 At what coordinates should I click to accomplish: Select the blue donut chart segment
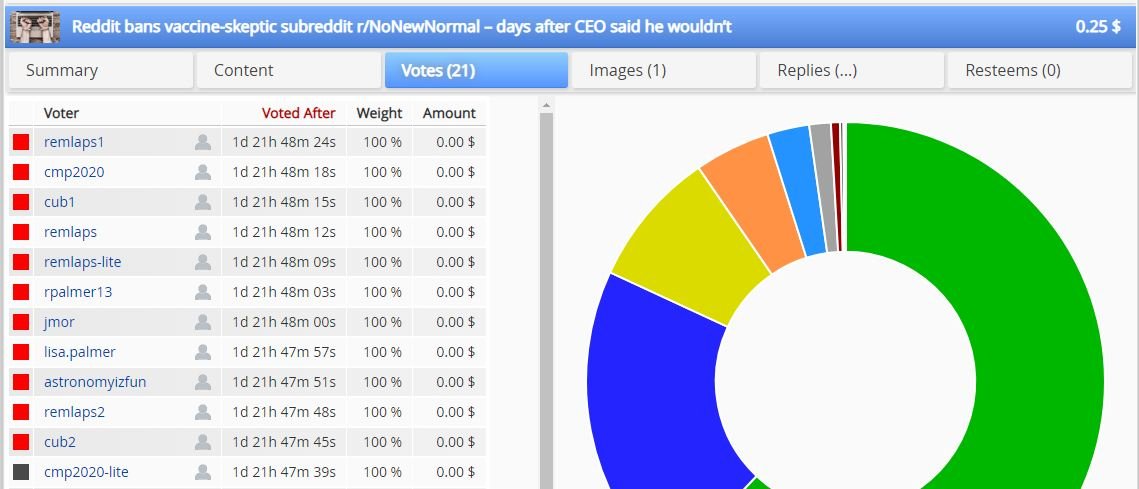[650, 385]
